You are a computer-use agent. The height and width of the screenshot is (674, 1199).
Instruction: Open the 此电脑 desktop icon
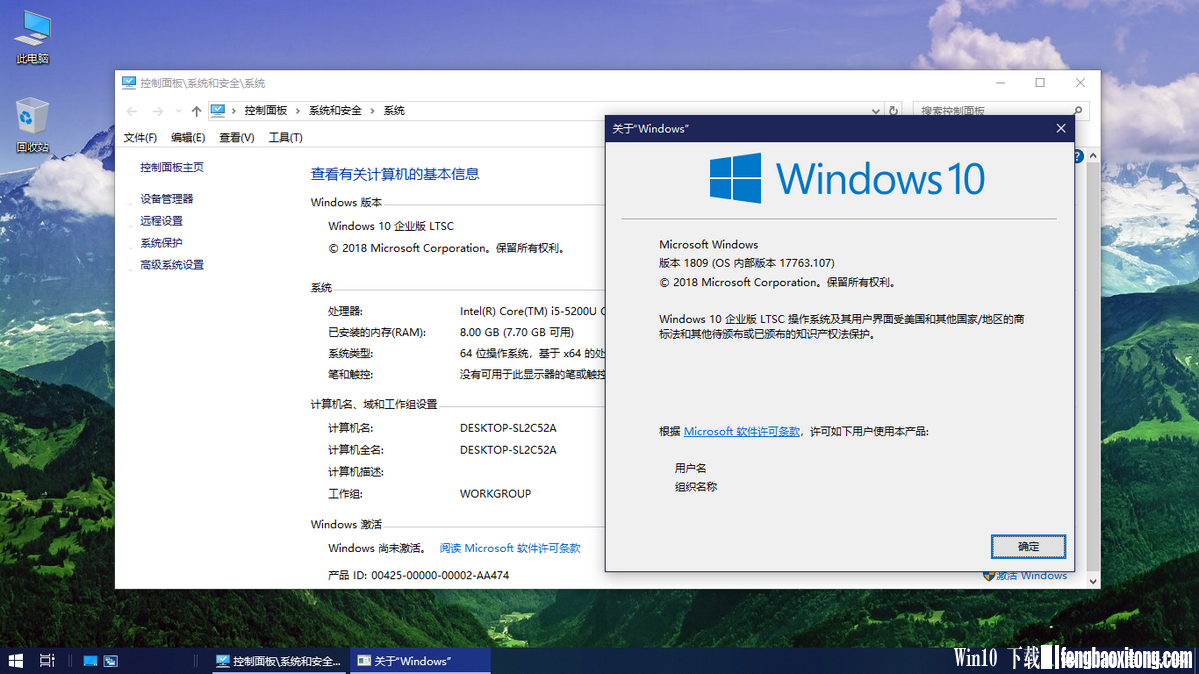33,37
